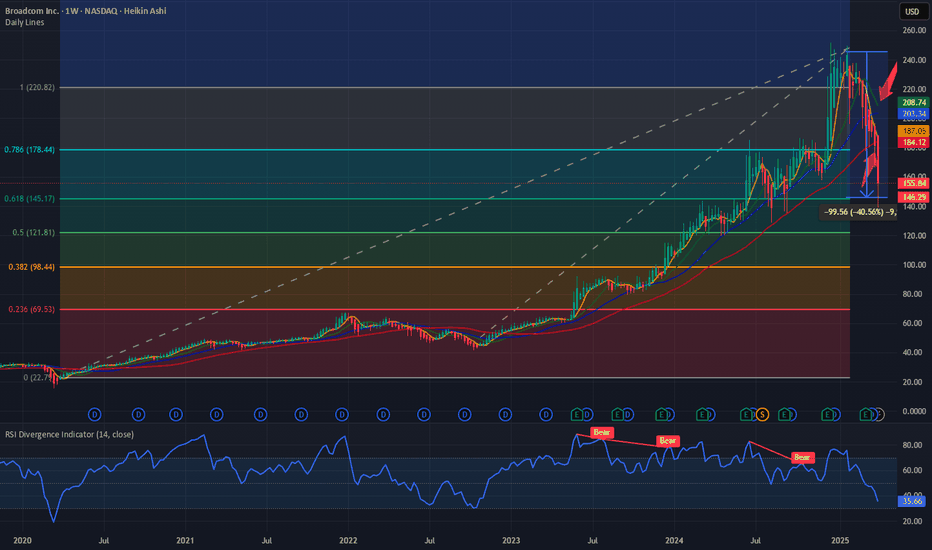Click the measurement tooltip −99.56 (−40.56%)

858,212
